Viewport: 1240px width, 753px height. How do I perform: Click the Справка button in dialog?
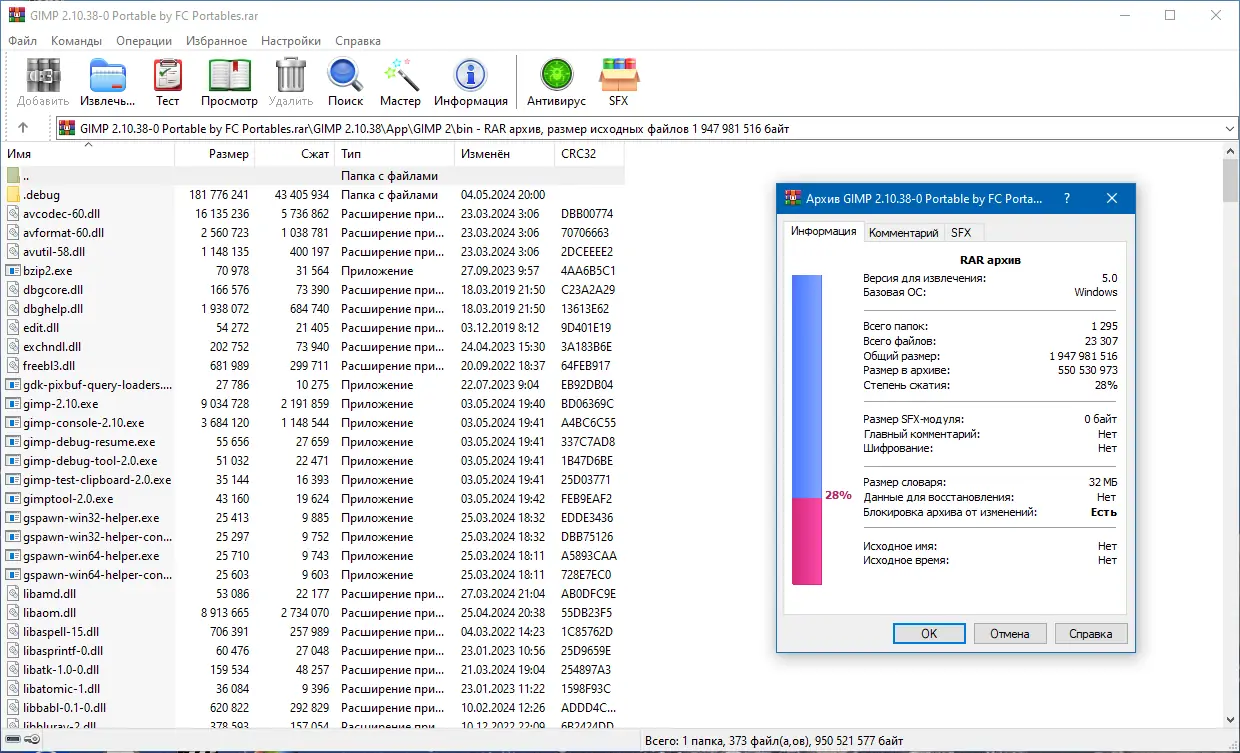[x=1091, y=634]
